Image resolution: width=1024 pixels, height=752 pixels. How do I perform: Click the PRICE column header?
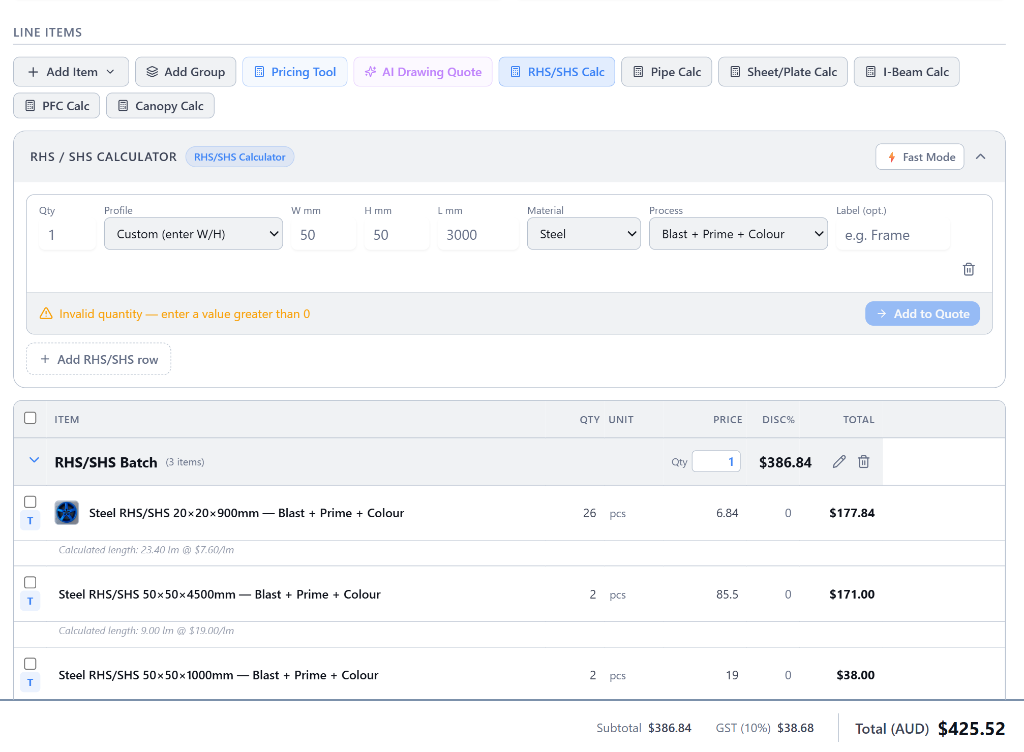(728, 420)
